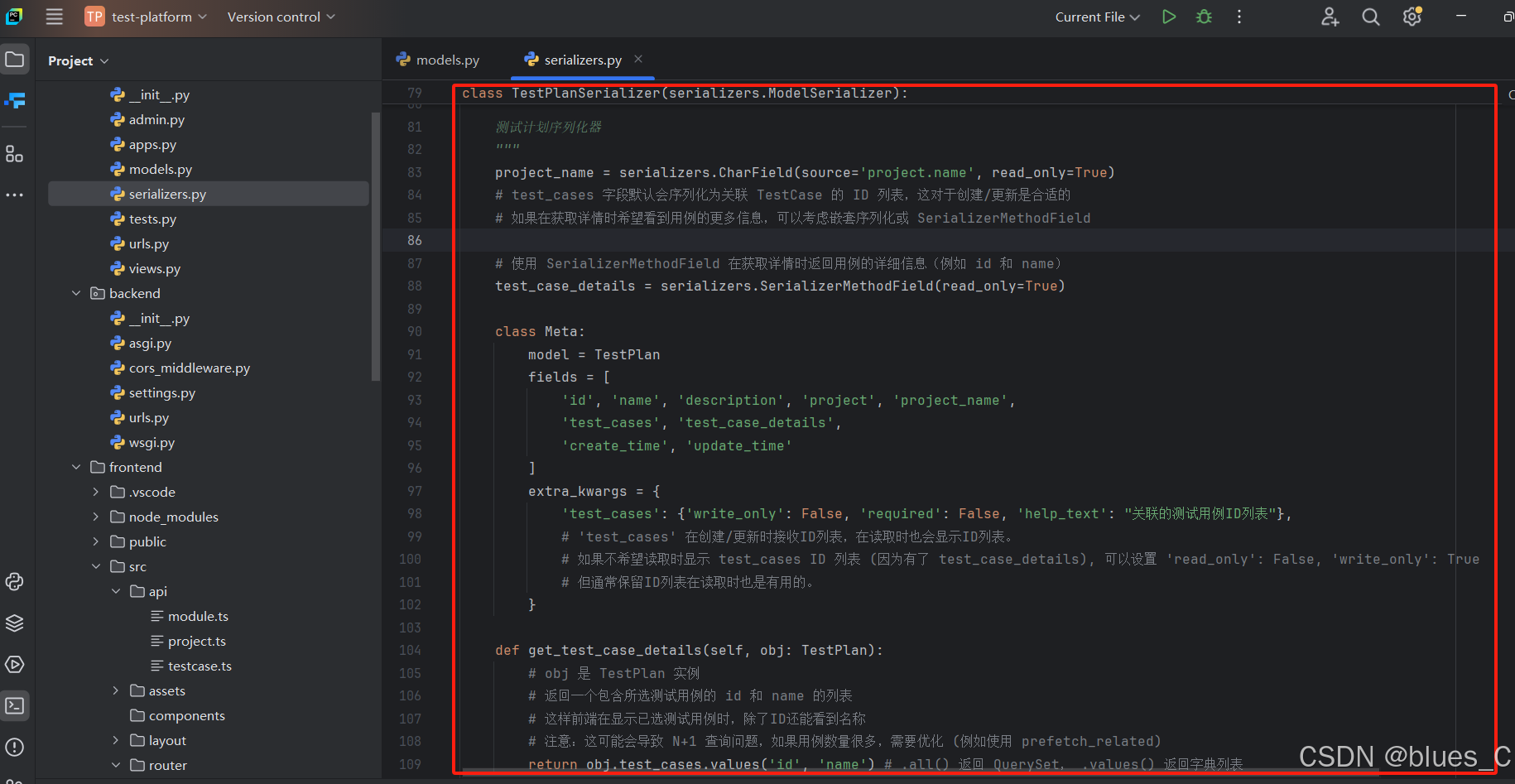Collapse the frontend folder
Image resolution: width=1515 pixels, height=784 pixels.
(76, 467)
